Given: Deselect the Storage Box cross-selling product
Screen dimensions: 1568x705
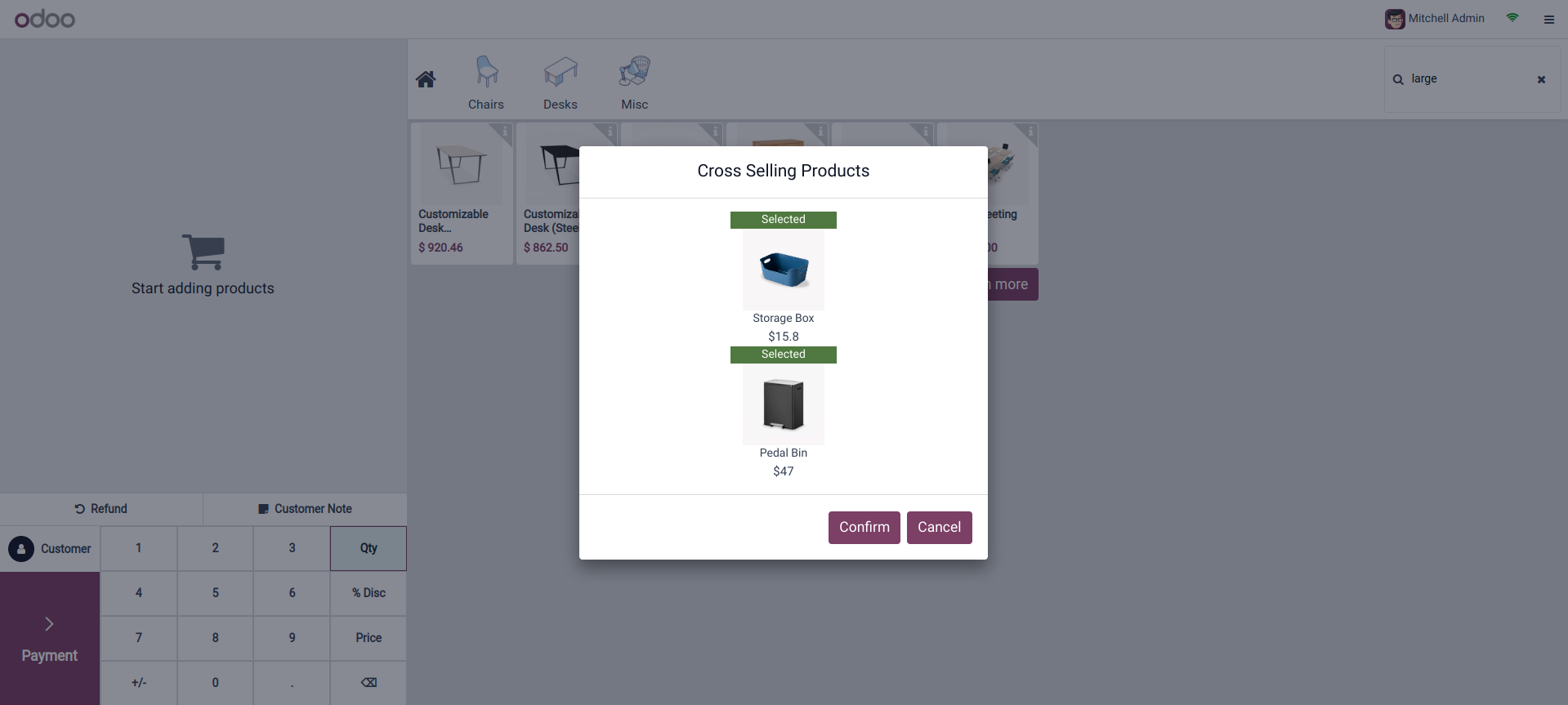Looking at the screenshot, I should pyautogui.click(x=783, y=270).
